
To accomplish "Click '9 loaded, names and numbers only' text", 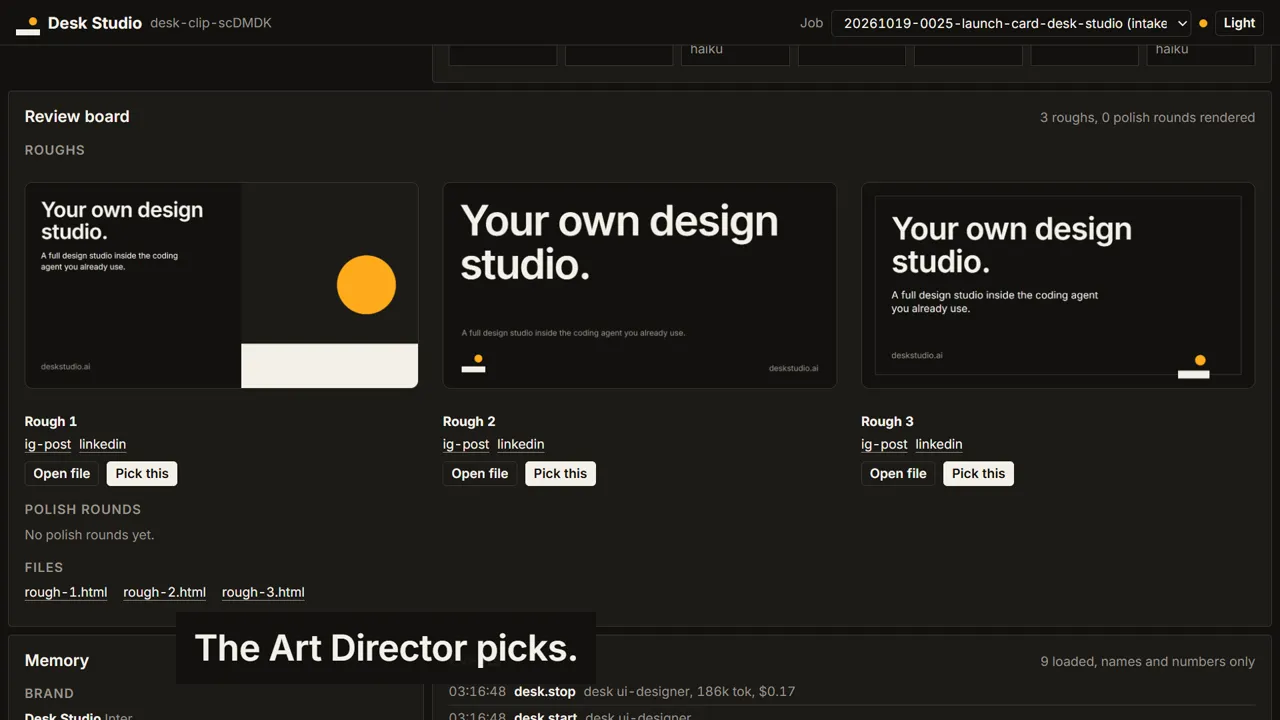I will click(x=1148, y=661).
